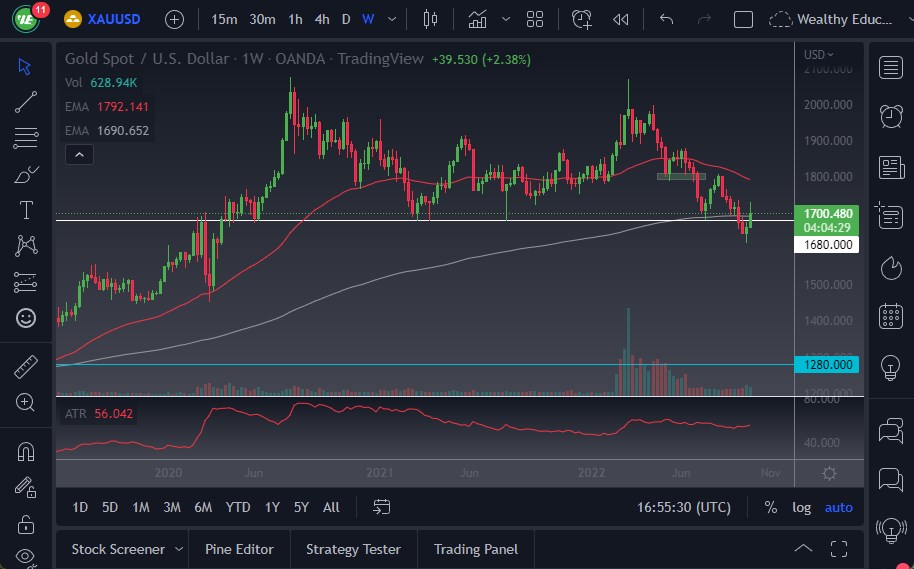Open the Pine Editor tab

click(240, 549)
